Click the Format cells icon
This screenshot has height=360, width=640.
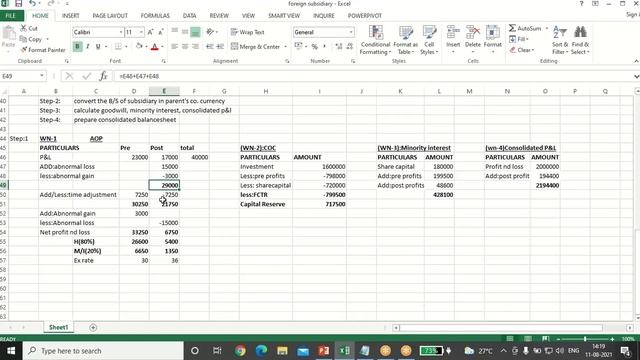point(493,33)
